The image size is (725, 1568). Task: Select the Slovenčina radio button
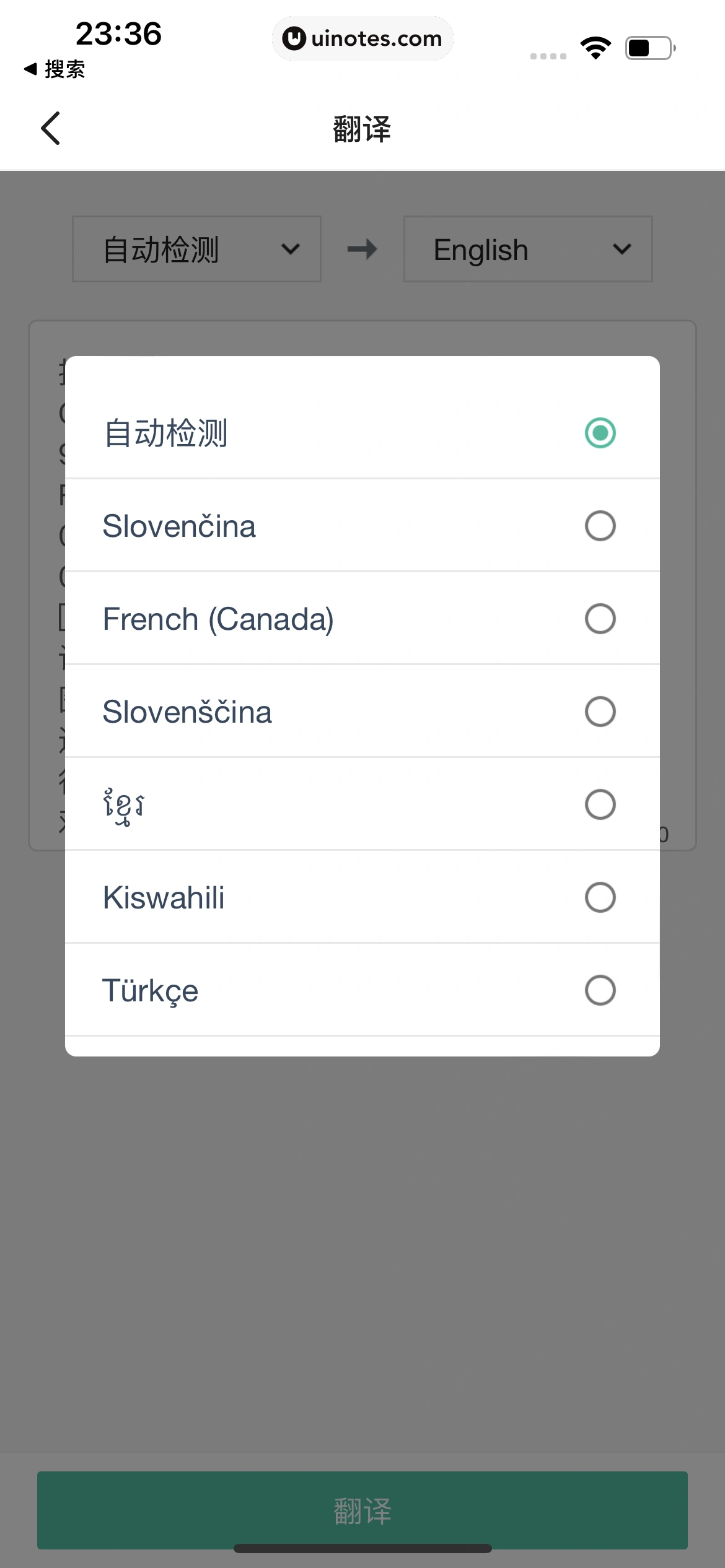(600, 526)
